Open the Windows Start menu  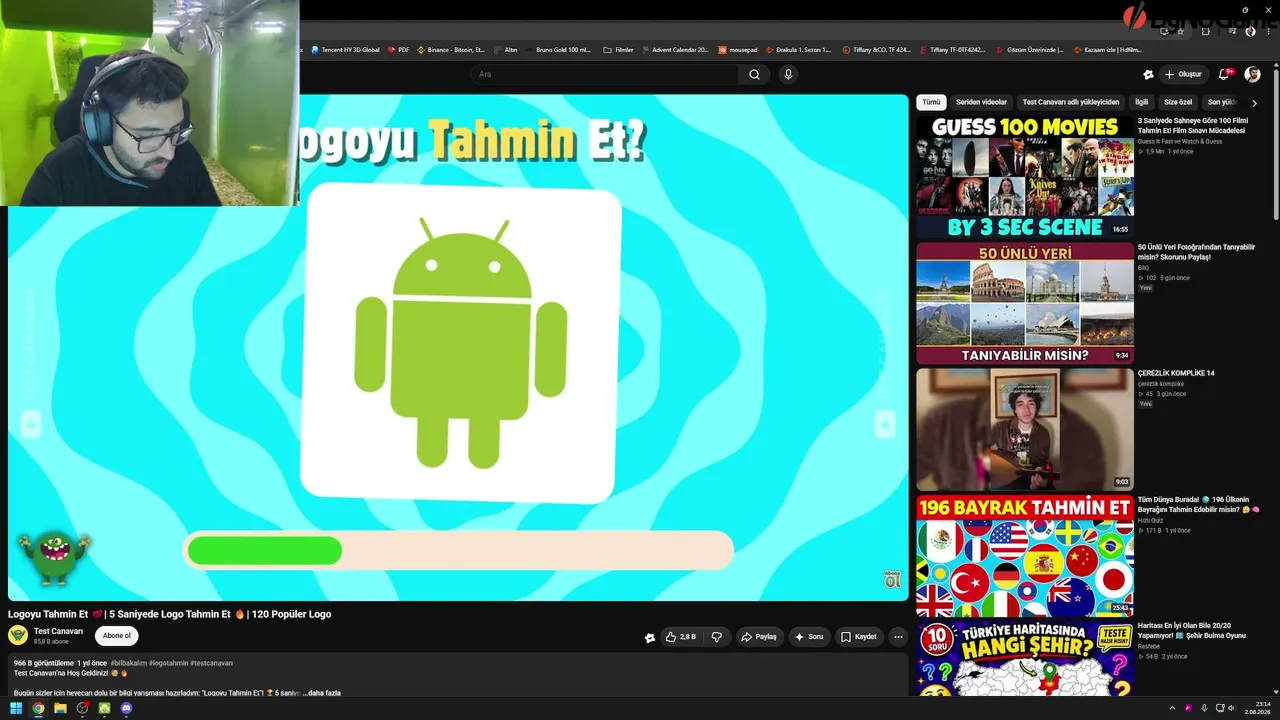[16, 708]
